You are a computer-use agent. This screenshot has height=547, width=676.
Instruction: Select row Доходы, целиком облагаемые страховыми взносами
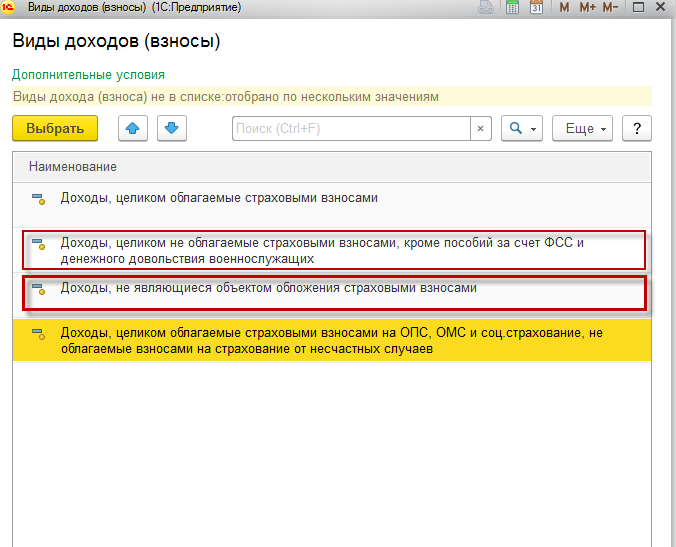click(332, 205)
